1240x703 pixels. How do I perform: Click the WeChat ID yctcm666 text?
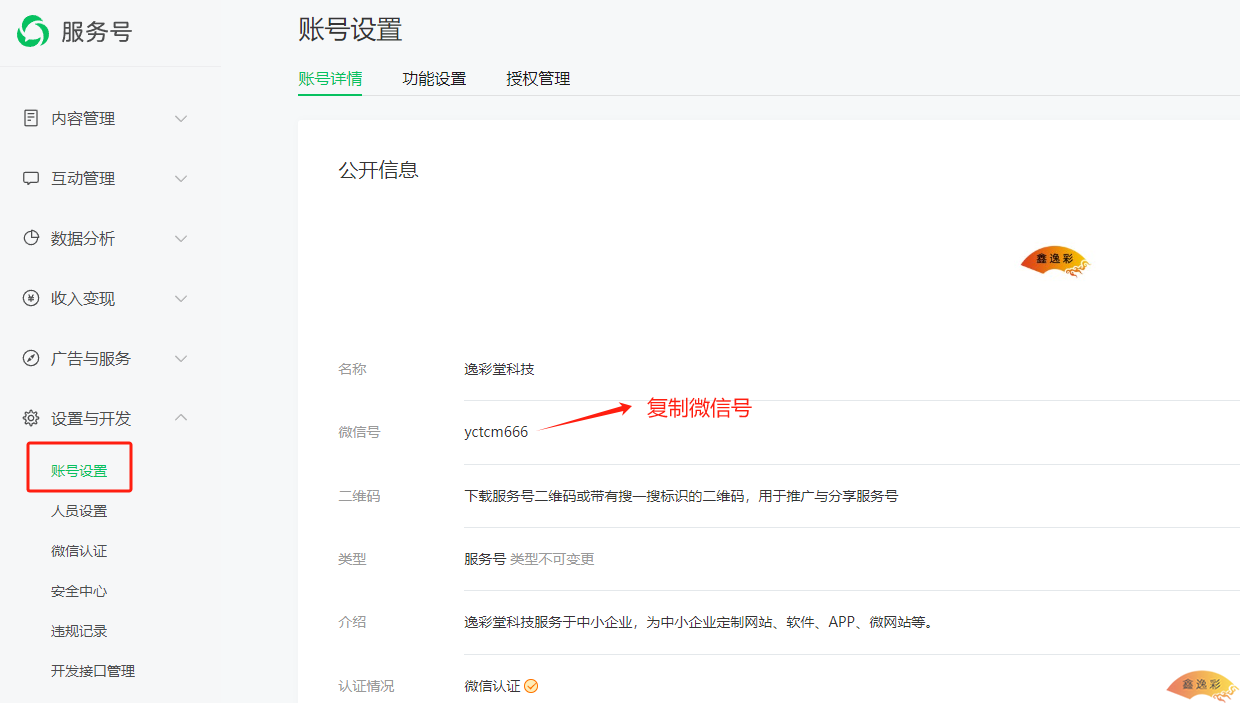pos(496,432)
